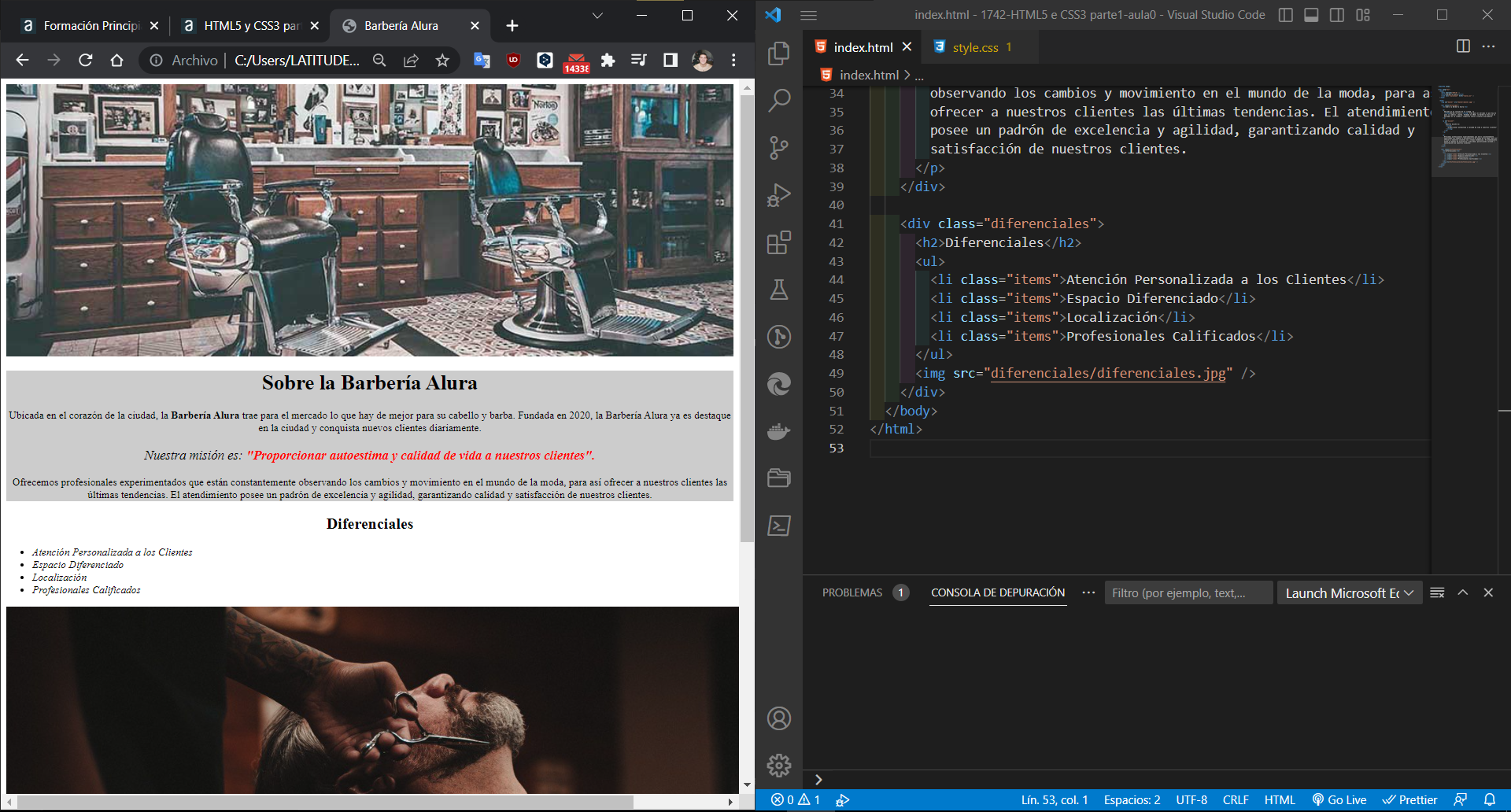Click the debug launch icon in status bar

[x=843, y=800]
